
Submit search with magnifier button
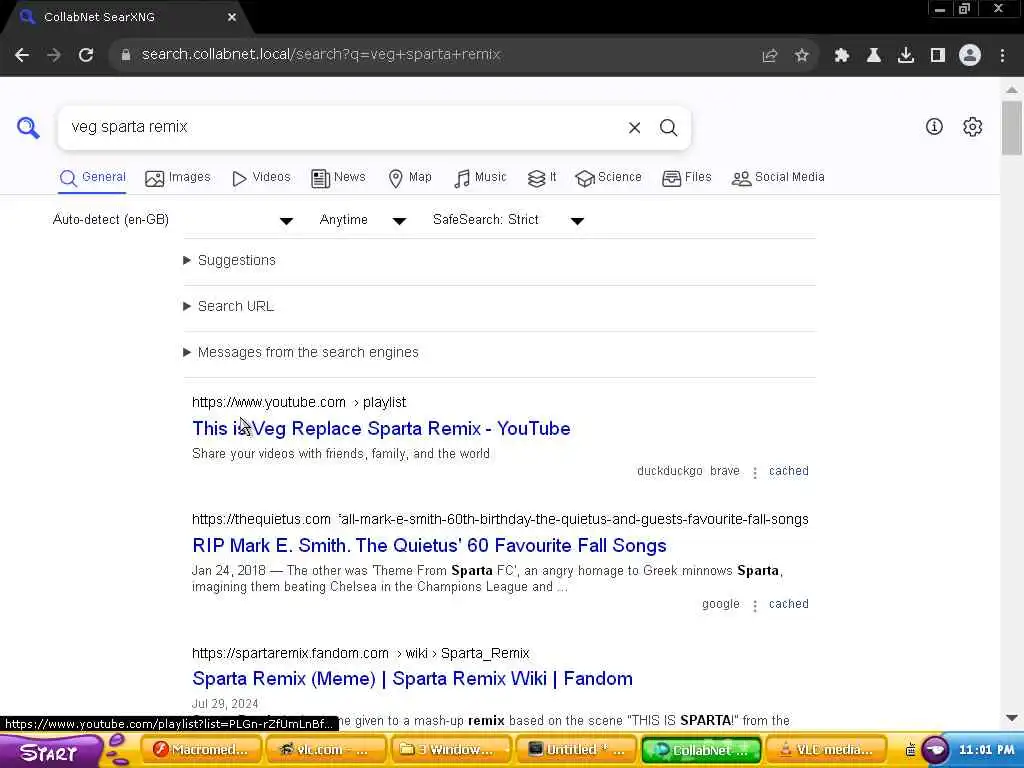668,128
